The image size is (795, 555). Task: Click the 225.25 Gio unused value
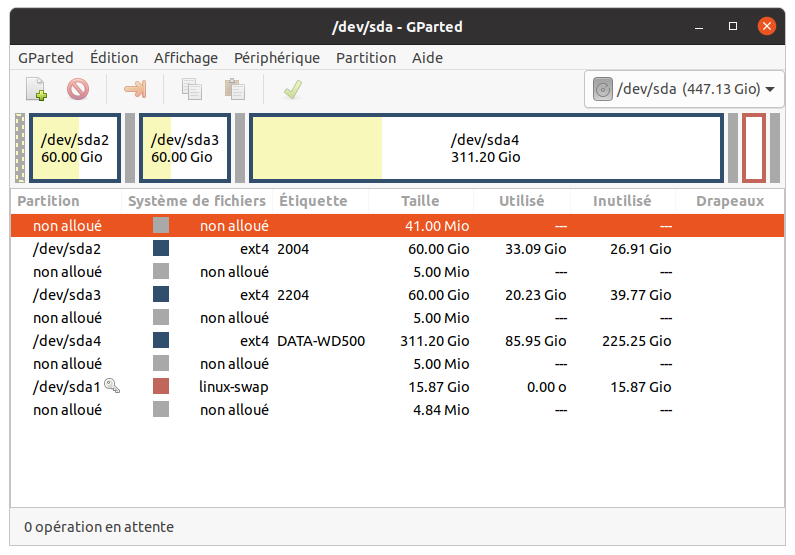click(637, 341)
